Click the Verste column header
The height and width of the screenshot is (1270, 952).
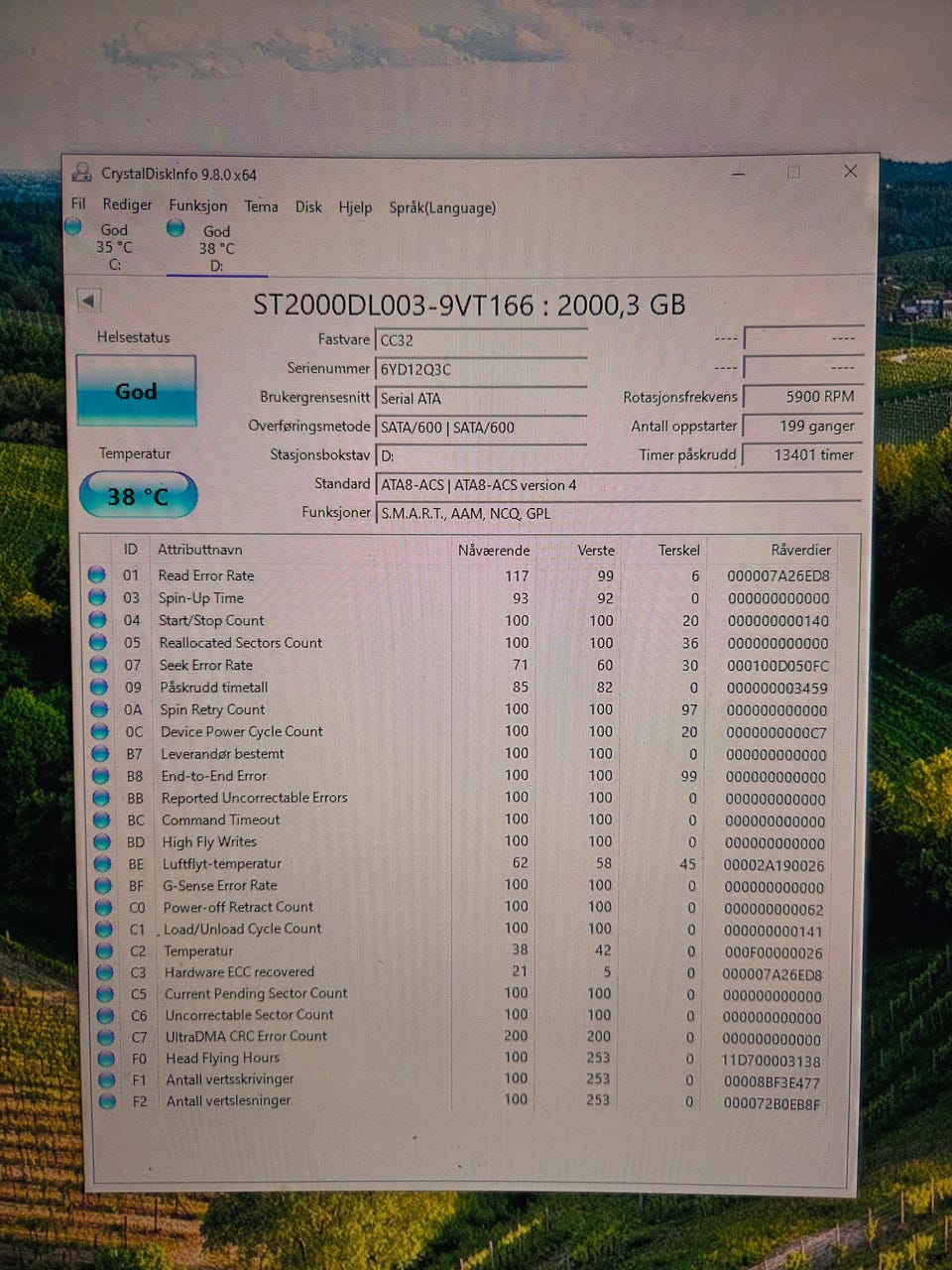click(x=596, y=550)
